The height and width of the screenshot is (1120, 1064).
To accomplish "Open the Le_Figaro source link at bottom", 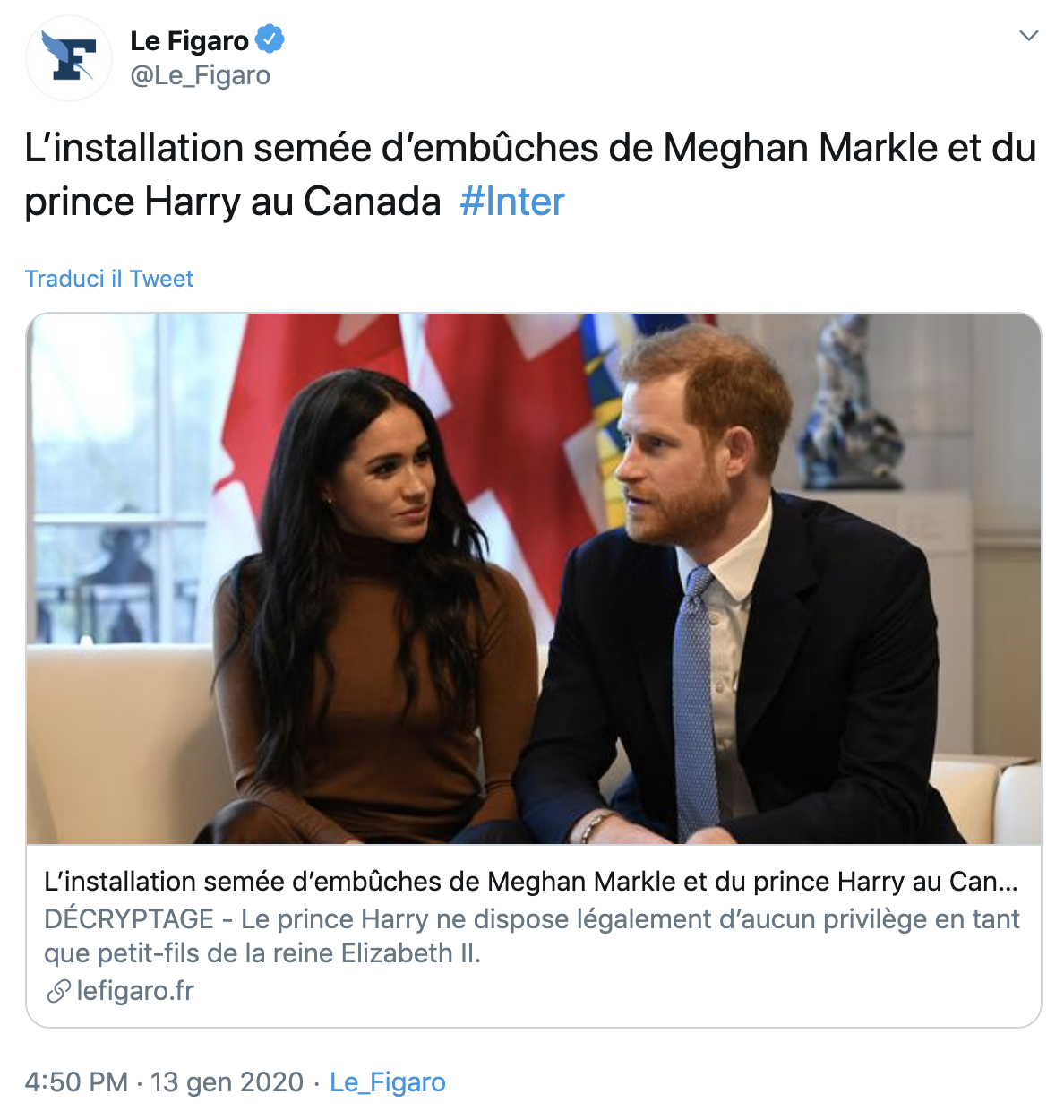I will (387, 1082).
